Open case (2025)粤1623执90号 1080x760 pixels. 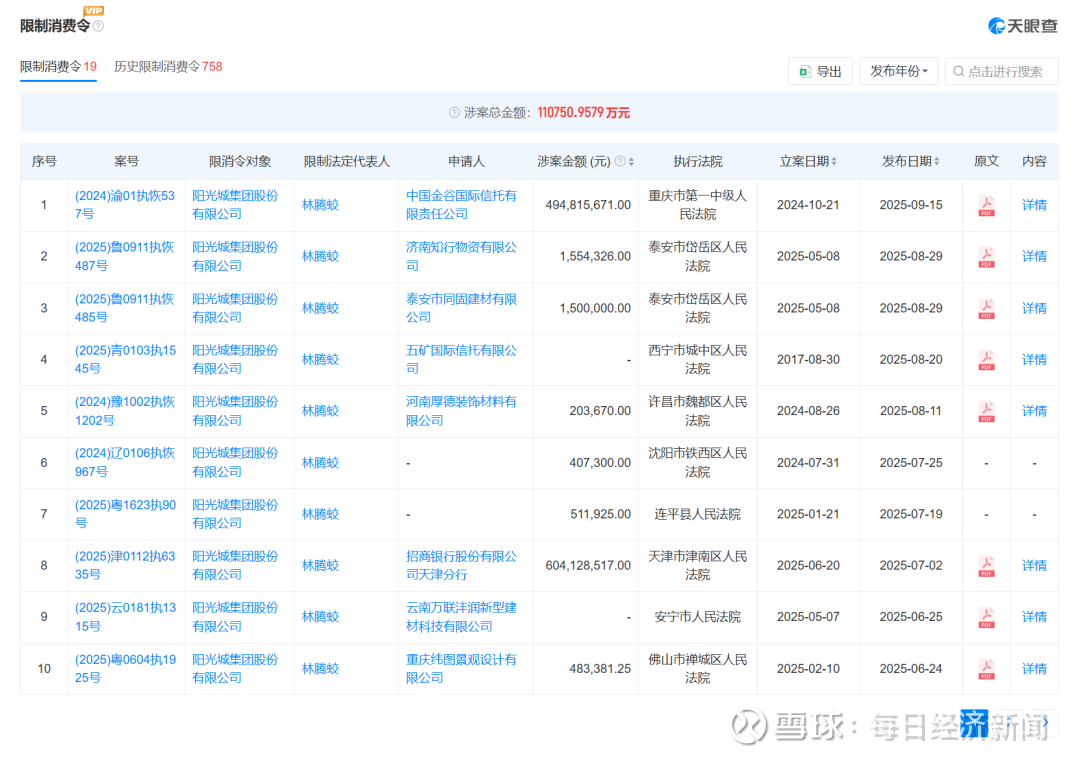[125, 514]
